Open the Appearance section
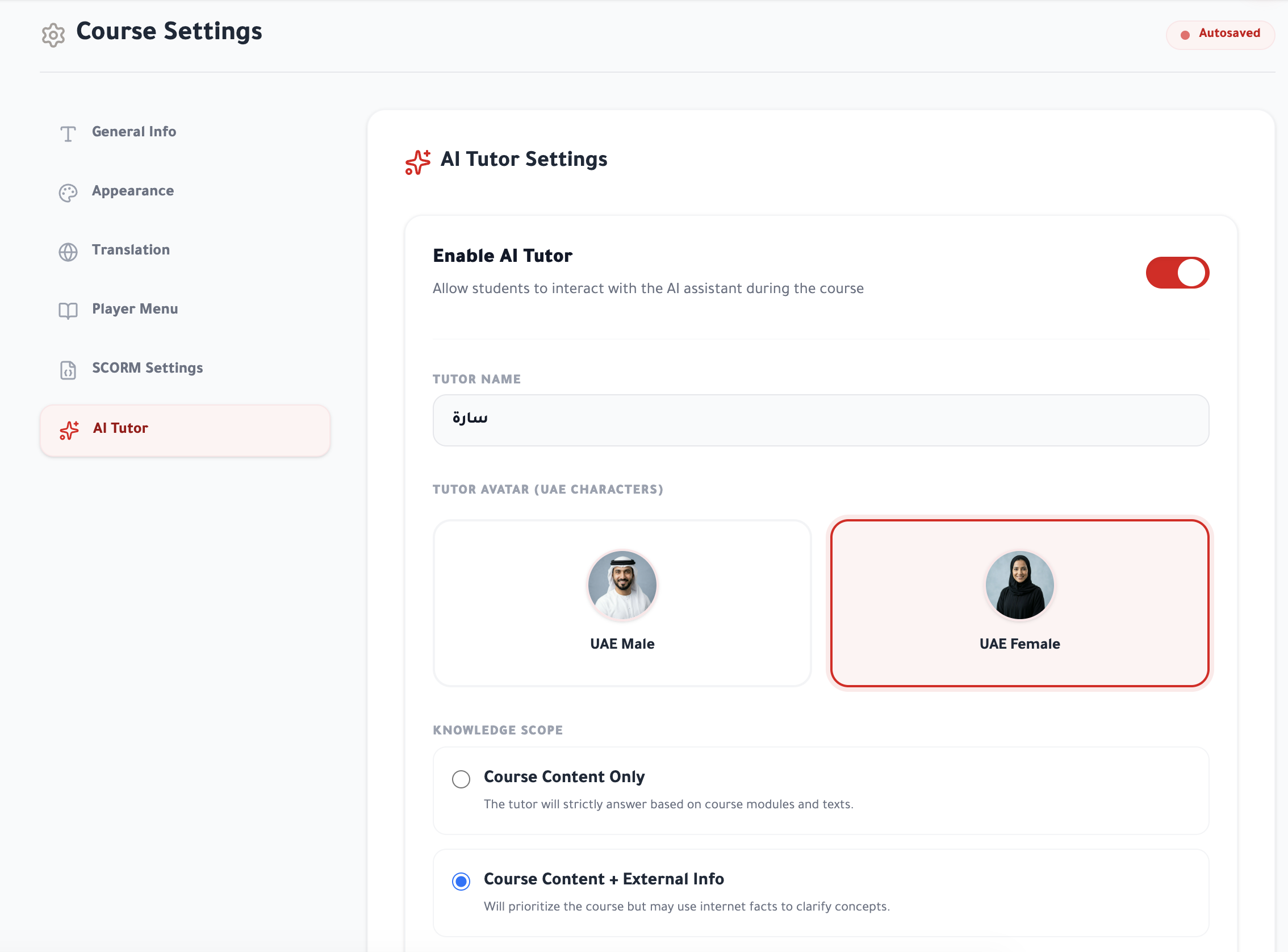The height and width of the screenshot is (952, 1288). (185, 191)
